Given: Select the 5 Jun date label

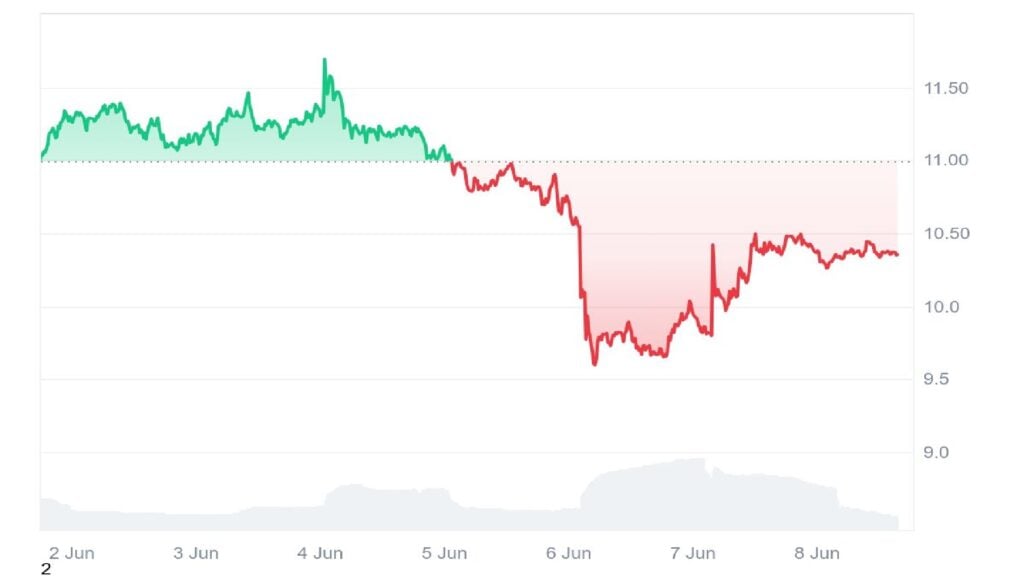Looking at the screenshot, I should (445, 553).
